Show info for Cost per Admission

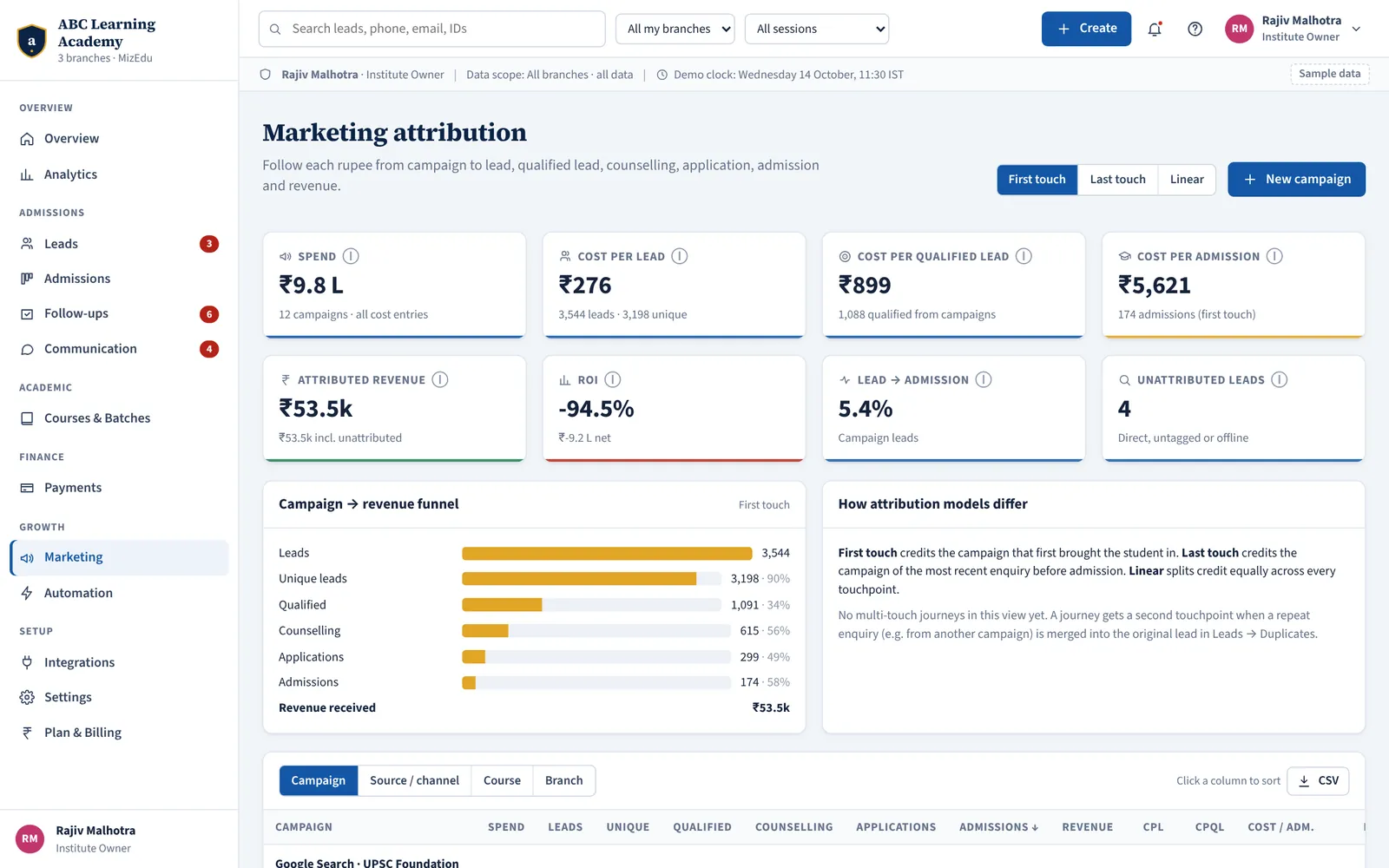click(x=1274, y=256)
